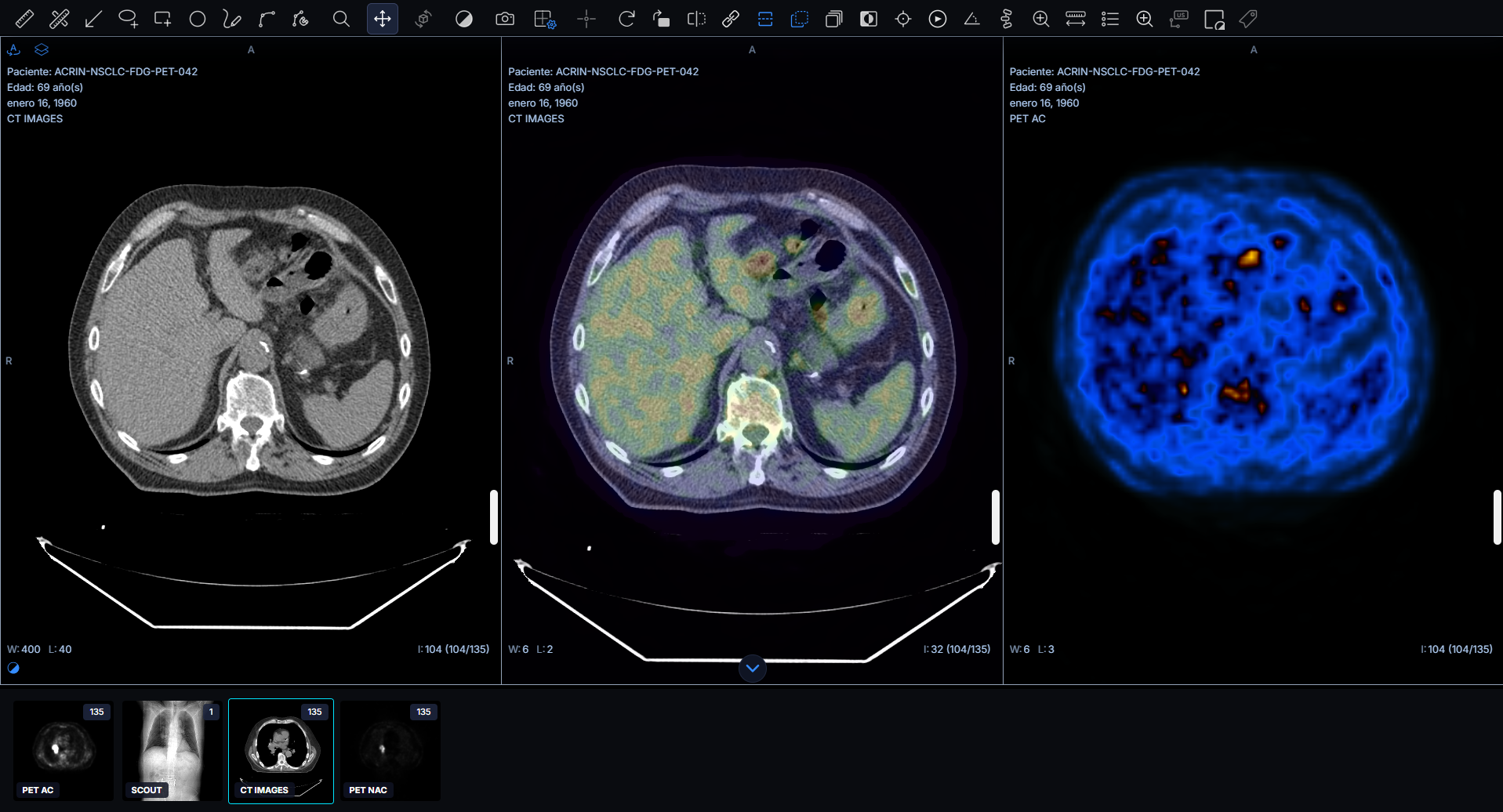
Task: Select the Window Level contrast tool
Action: click(x=464, y=19)
